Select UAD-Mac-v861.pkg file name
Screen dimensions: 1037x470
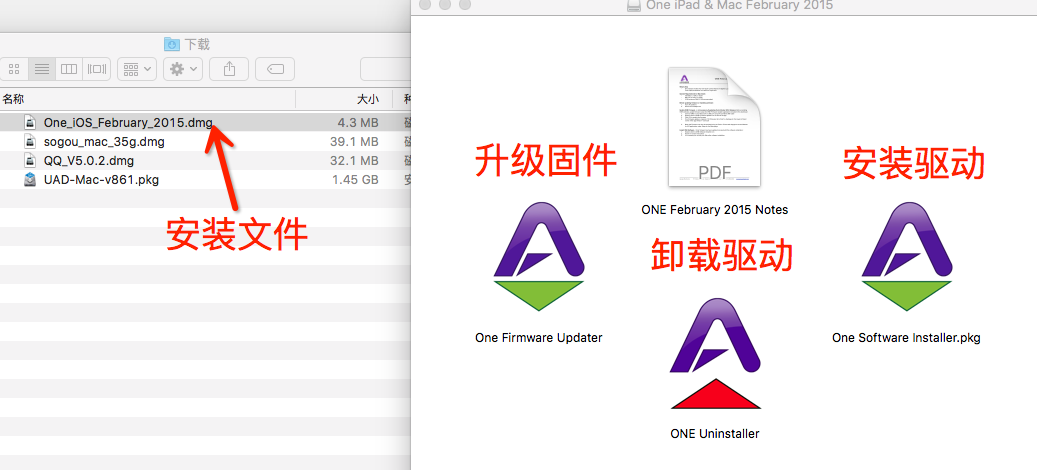click(x=101, y=180)
